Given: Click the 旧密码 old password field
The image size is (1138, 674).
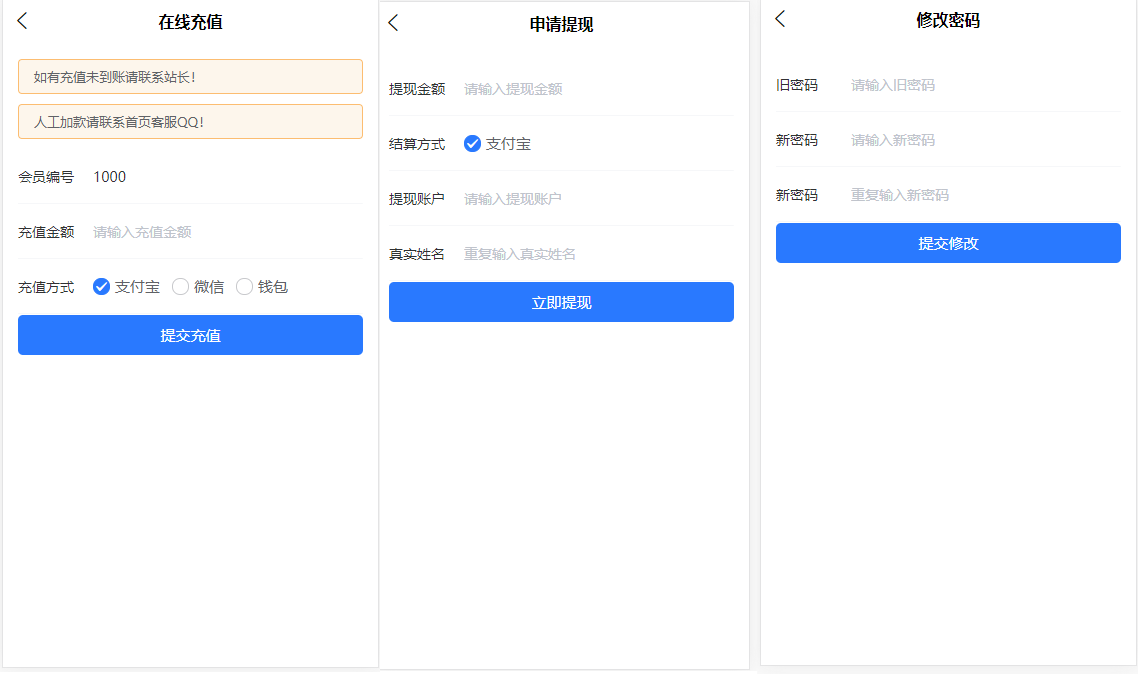Looking at the screenshot, I should (983, 85).
